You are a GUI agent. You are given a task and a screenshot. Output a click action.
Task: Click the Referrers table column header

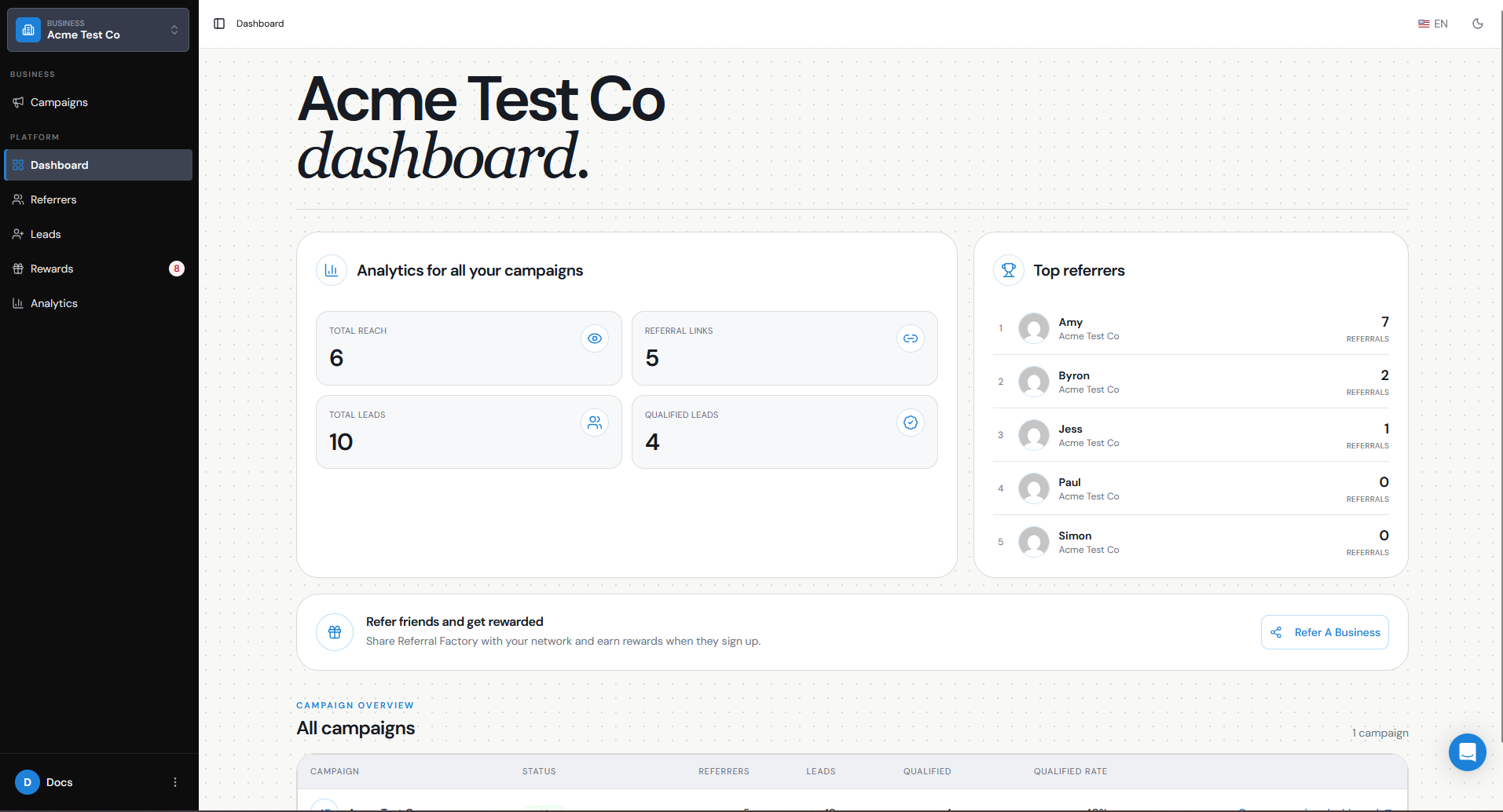tap(724, 771)
